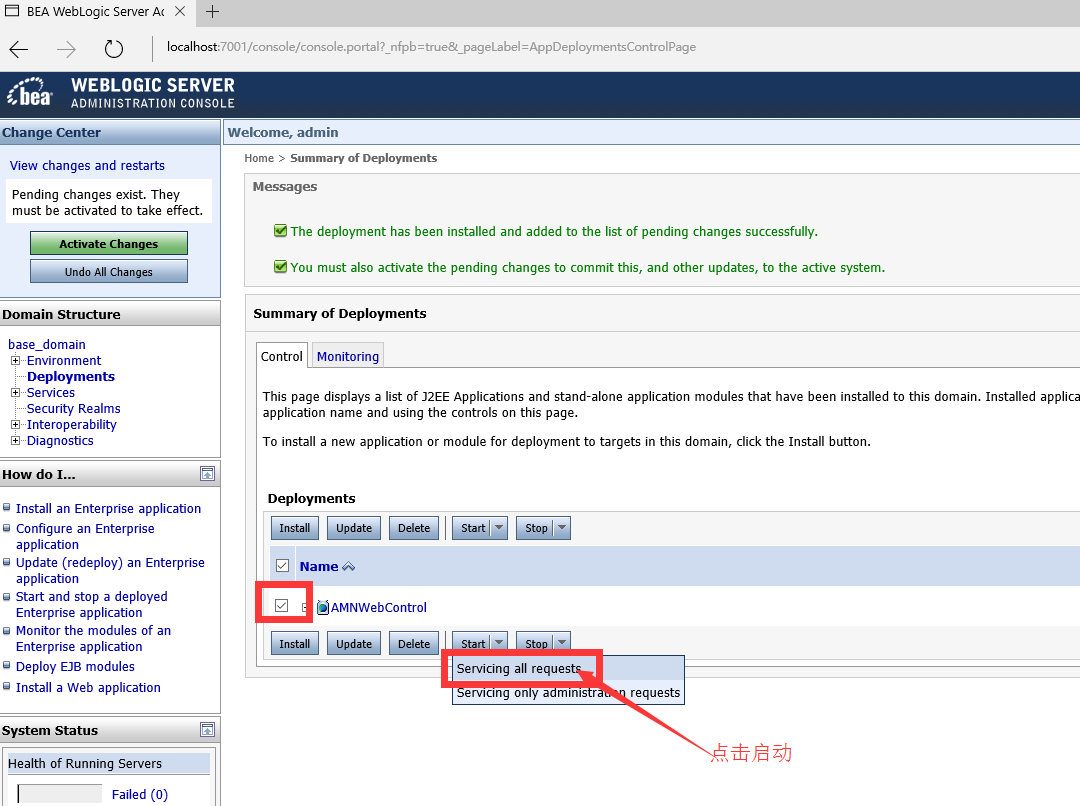The image size is (1080, 806).
Task: Click the bottom Delete button
Action: [x=414, y=643]
